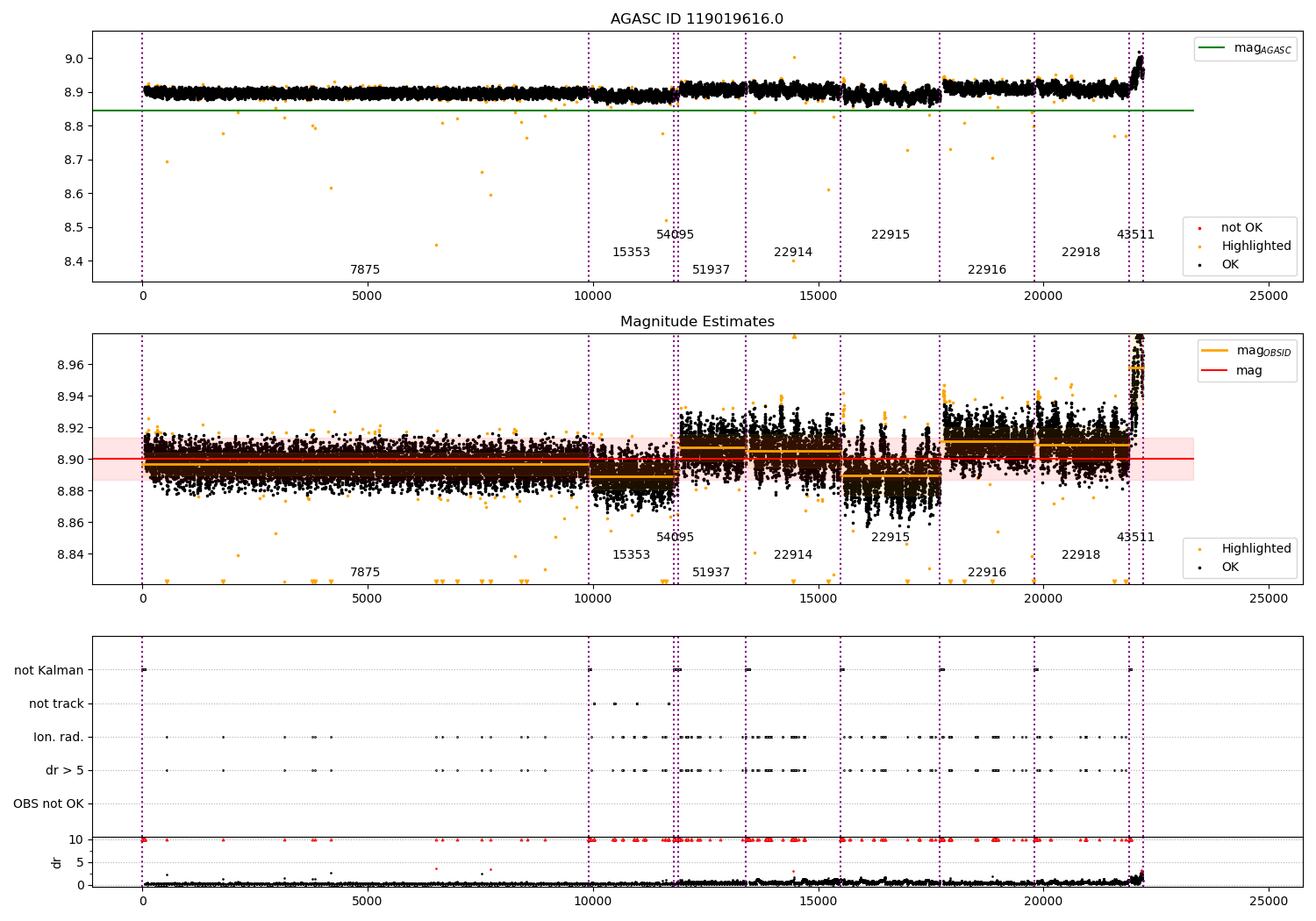
Task: Click the 8.90 y-axis tick of middle plot
Action: [70, 460]
